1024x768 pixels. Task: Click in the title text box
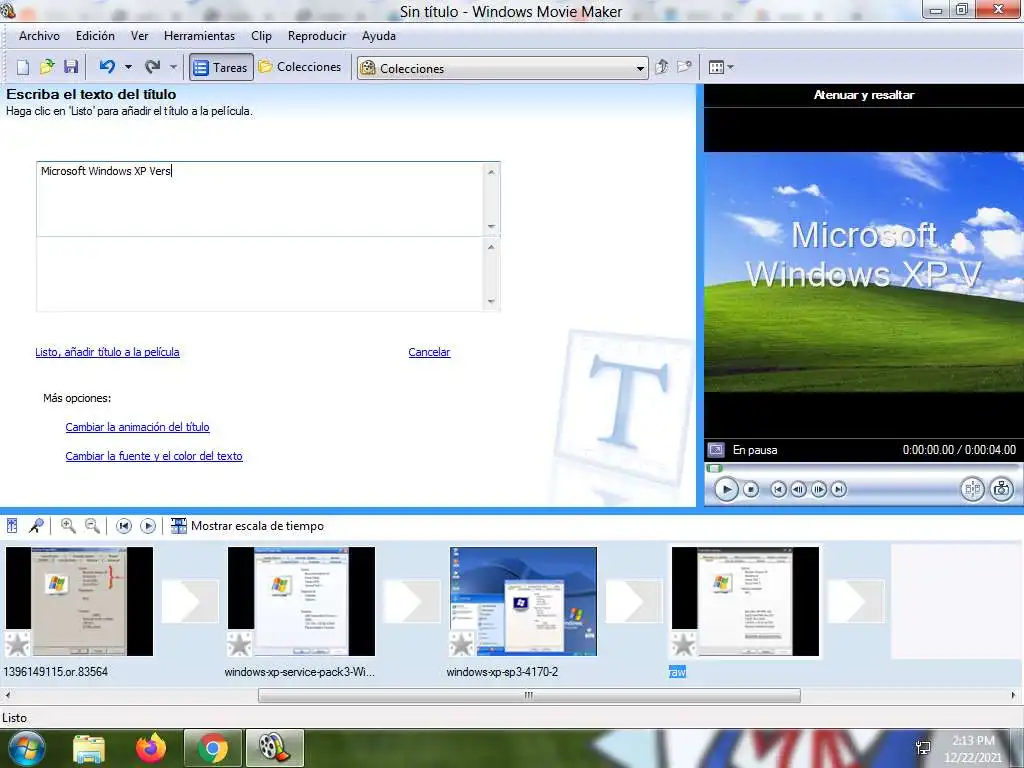click(260, 199)
